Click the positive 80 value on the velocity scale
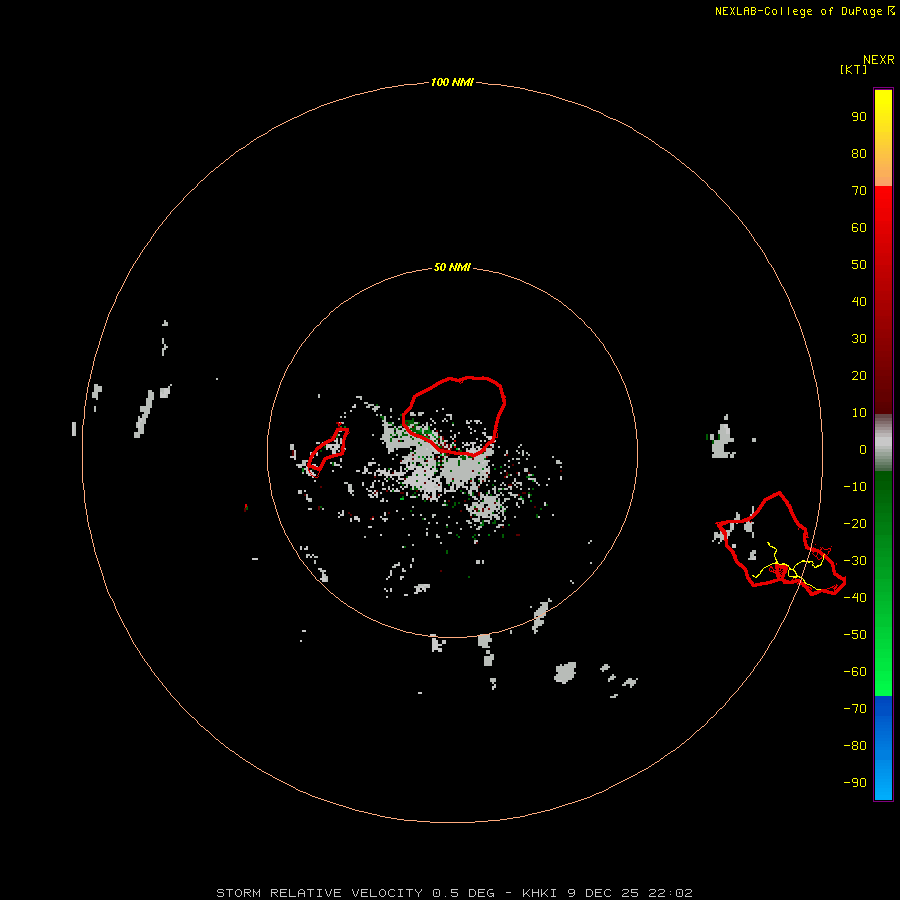The image size is (900, 900). point(859,153)
